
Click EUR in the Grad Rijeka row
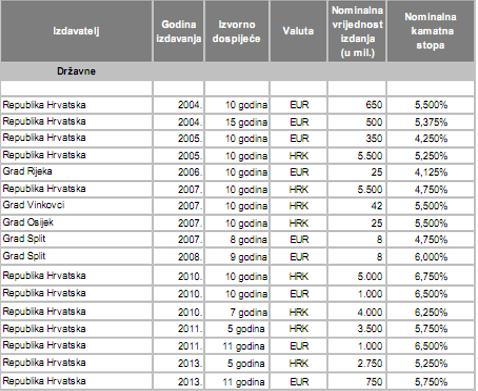point(299,172)
